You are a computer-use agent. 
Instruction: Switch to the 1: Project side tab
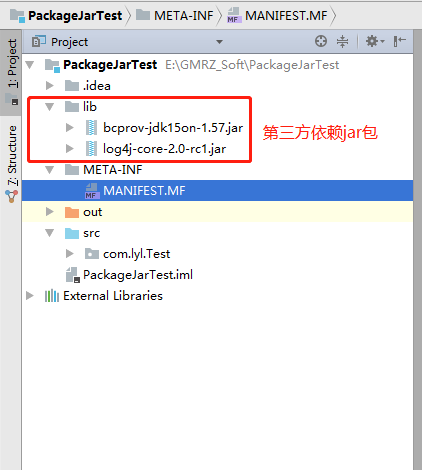click(x=12, y=72)
